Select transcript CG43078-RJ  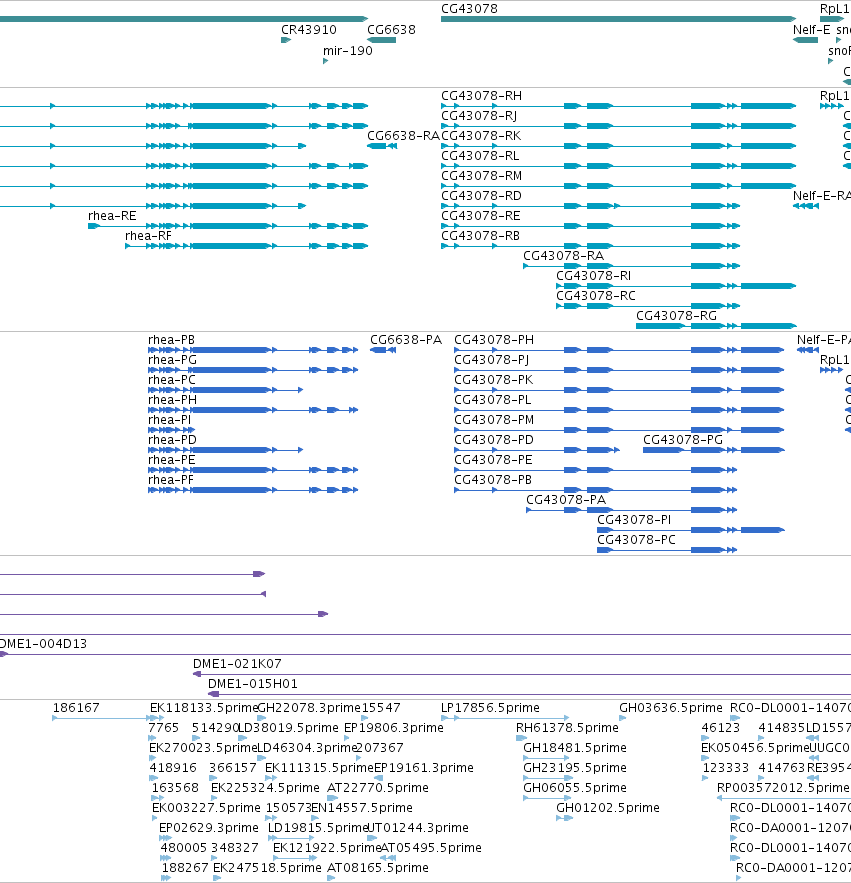pyautogui.click(x=479, y=115)
